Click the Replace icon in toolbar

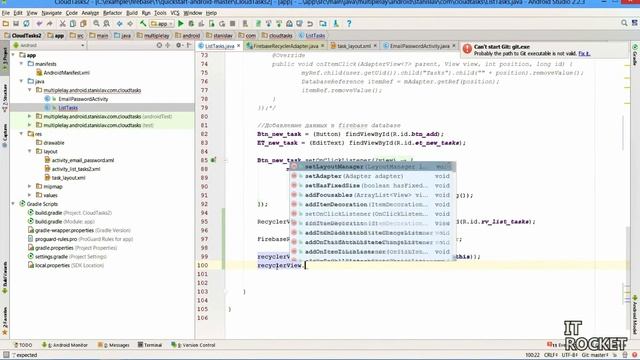coord(107,24)
